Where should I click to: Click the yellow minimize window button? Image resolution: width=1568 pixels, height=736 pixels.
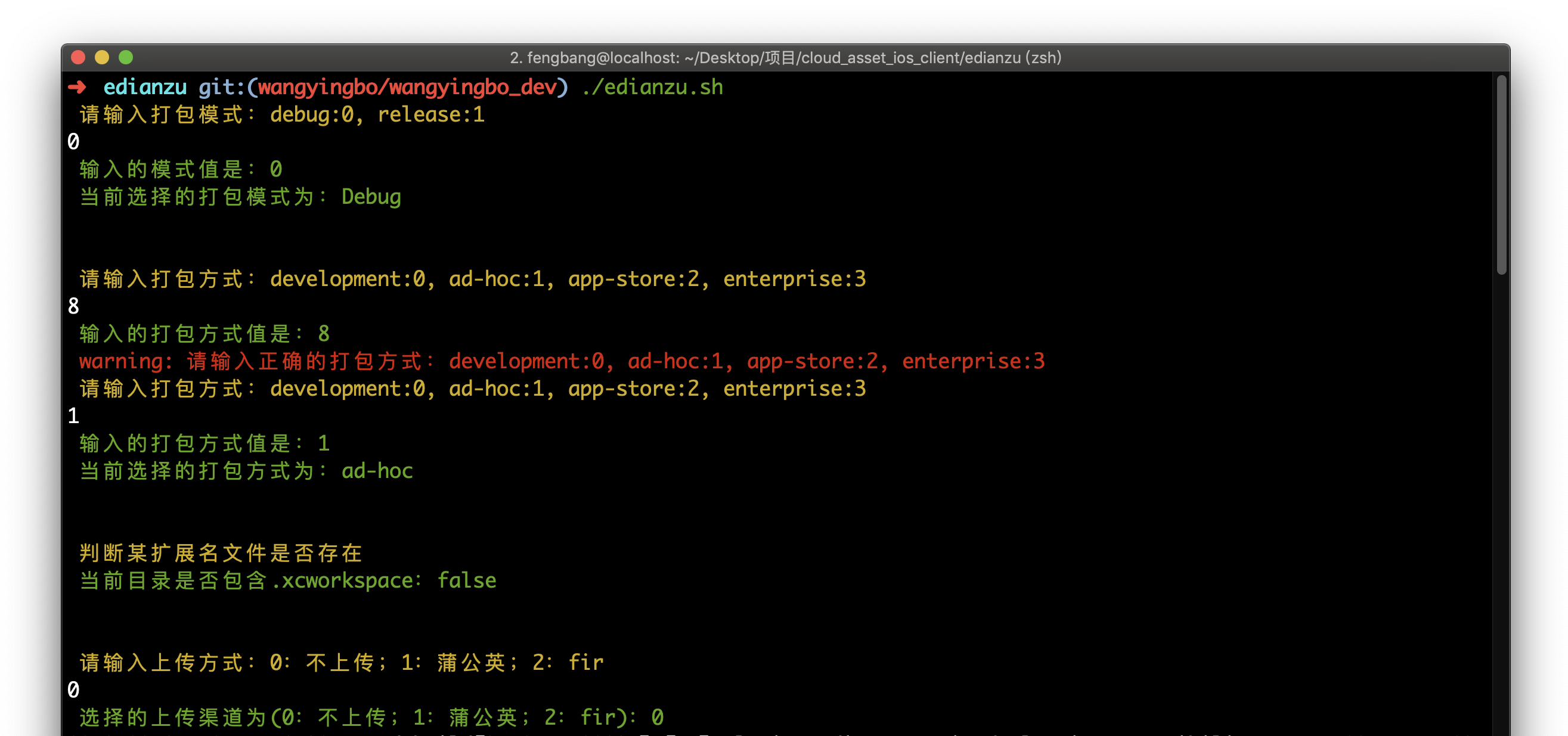click(x=102, y=57)
